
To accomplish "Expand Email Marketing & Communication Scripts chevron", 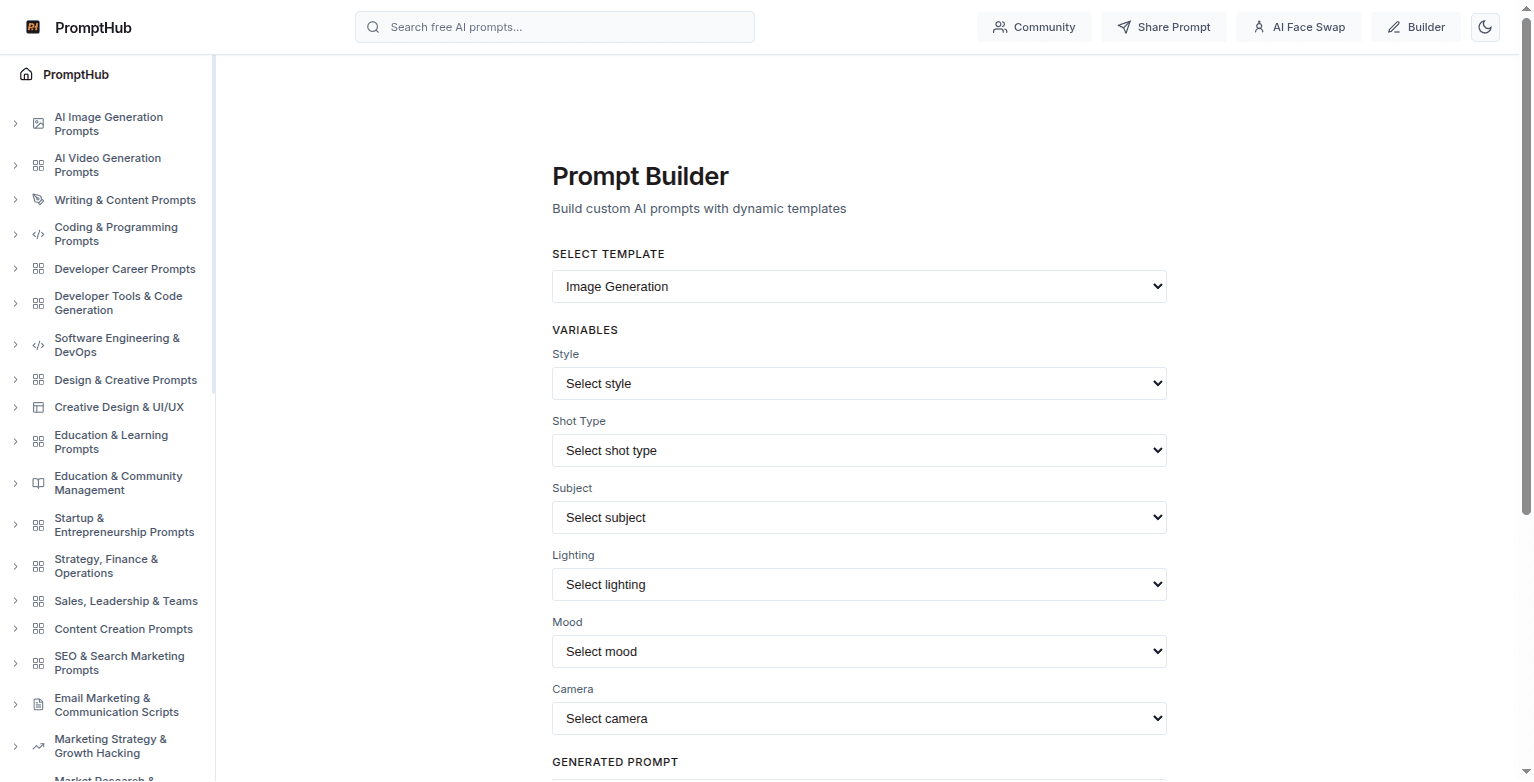I will click(15, 705).
